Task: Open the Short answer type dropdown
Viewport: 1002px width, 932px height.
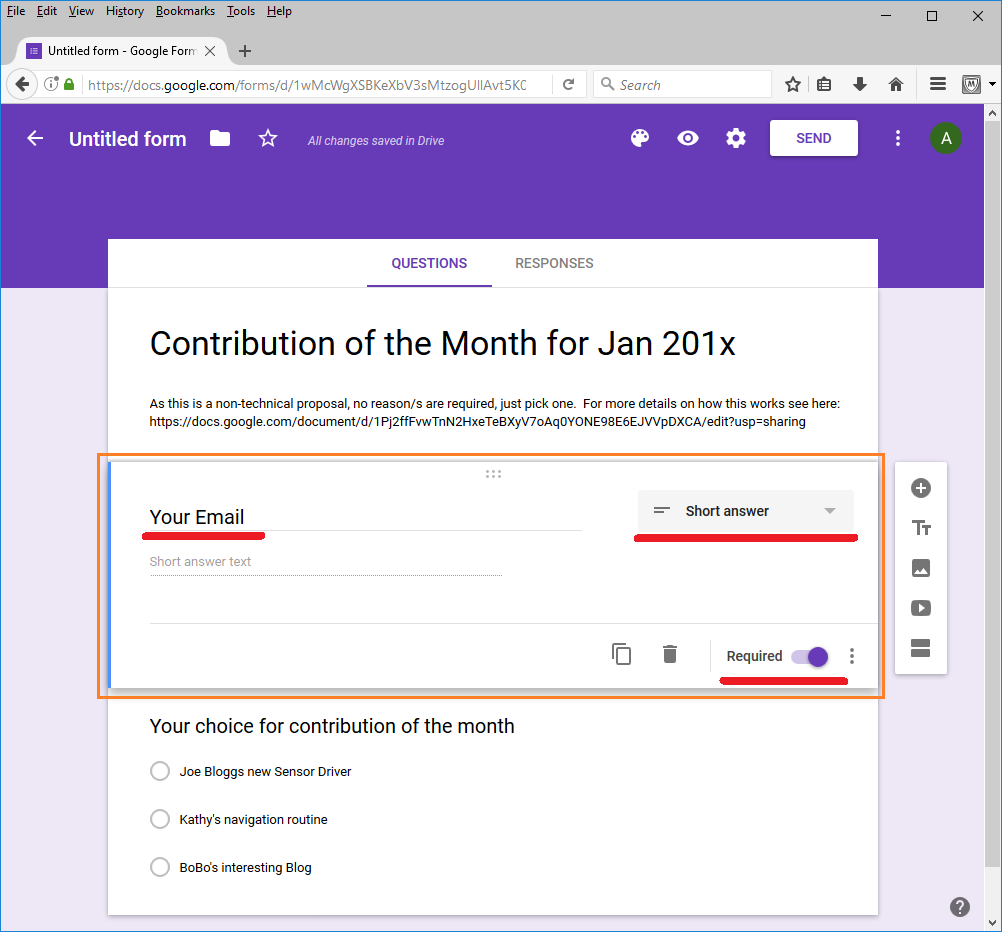Action: (745, 511)
